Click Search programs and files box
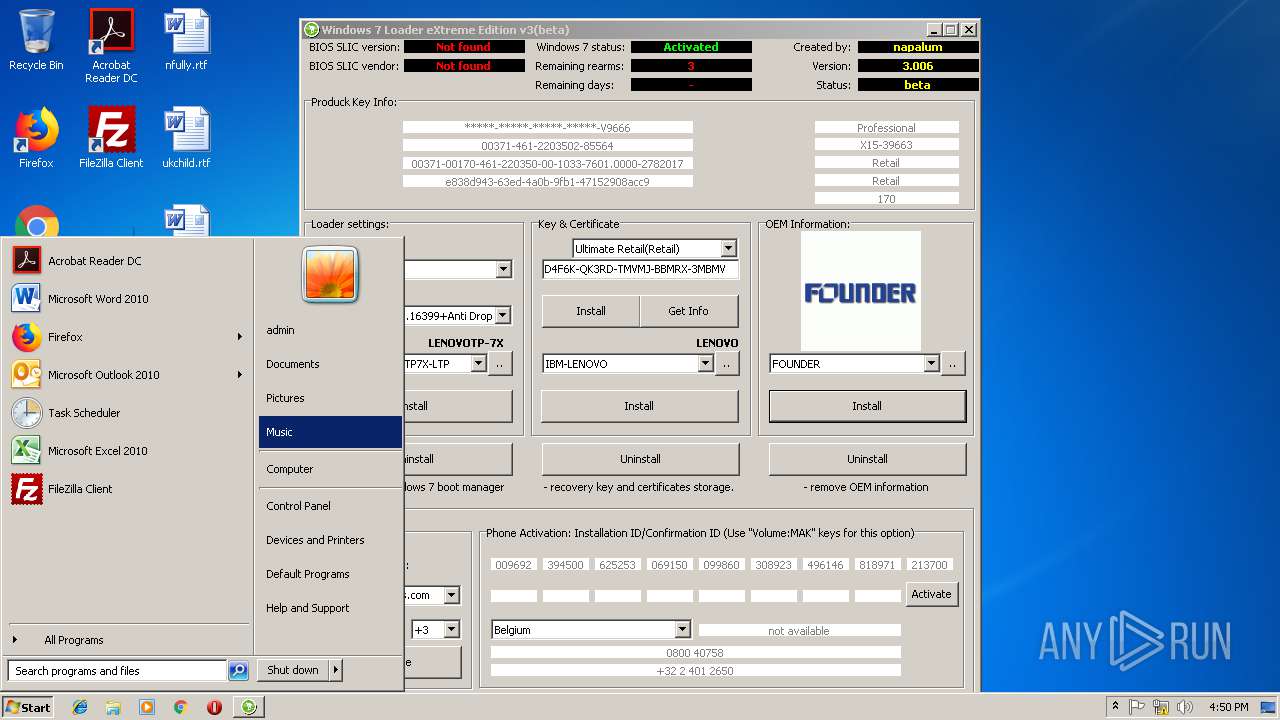Screen dimensions: 1280x720 click(x=117, y=671)
